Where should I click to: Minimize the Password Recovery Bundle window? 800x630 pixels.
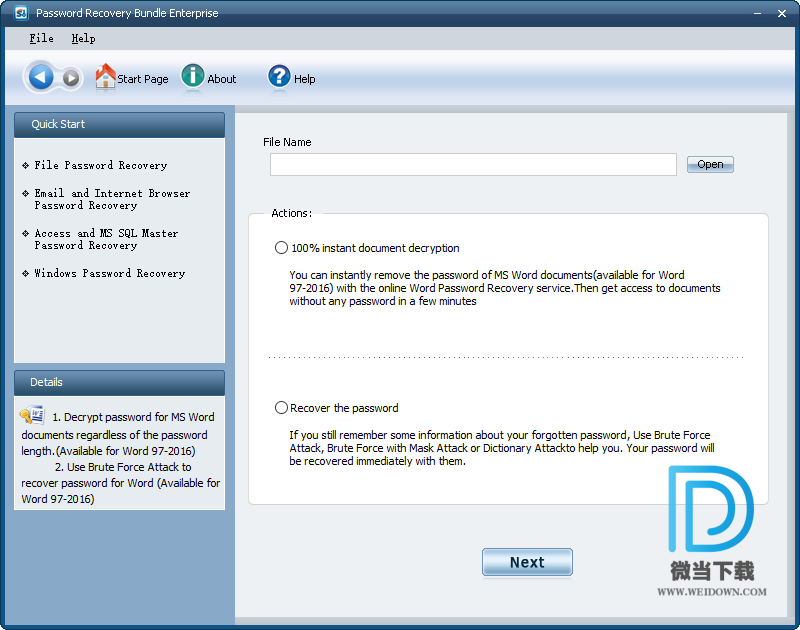(x=758, y=14)
